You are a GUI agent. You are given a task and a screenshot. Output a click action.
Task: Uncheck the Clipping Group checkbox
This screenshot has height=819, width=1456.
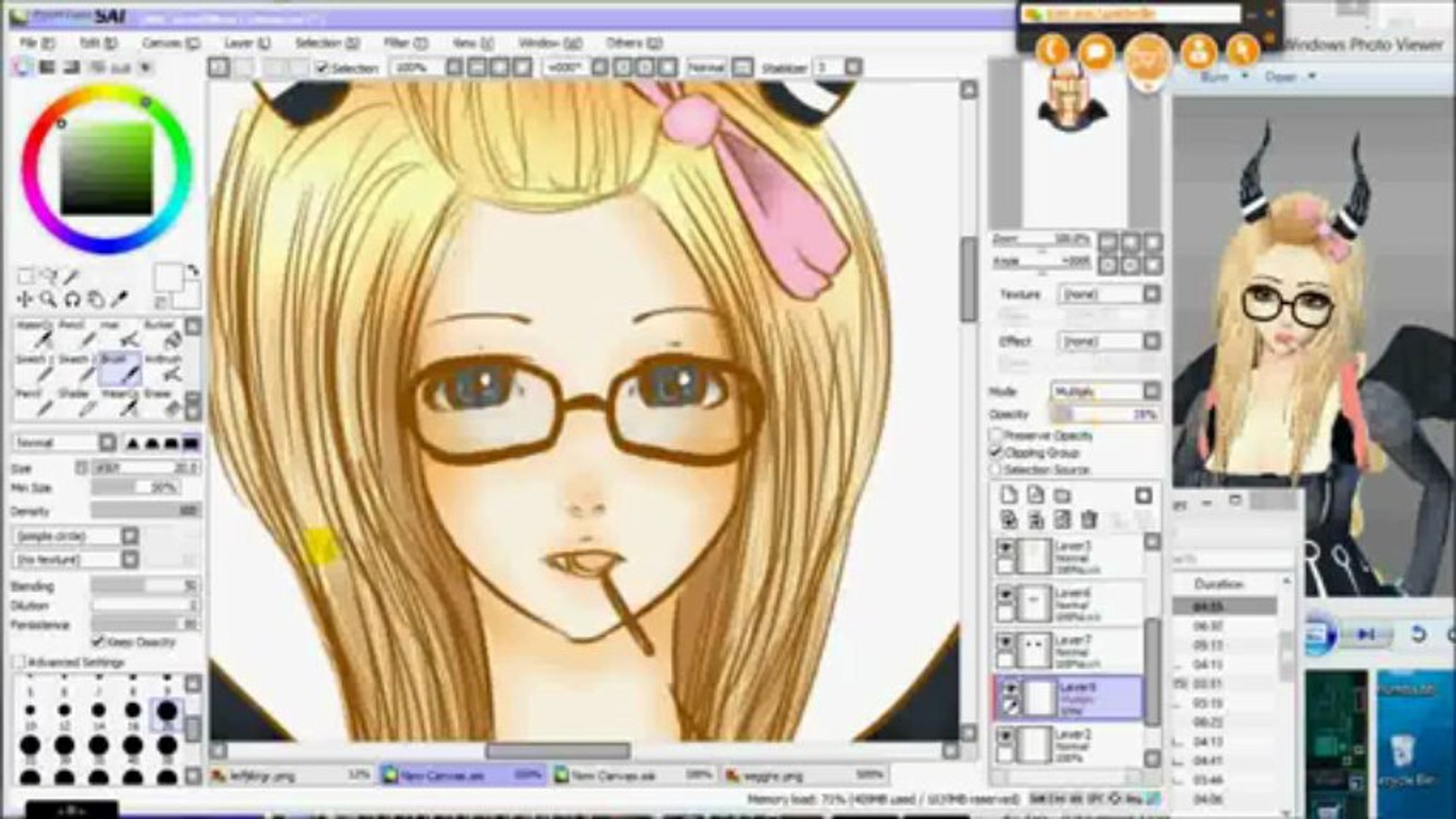996,452
